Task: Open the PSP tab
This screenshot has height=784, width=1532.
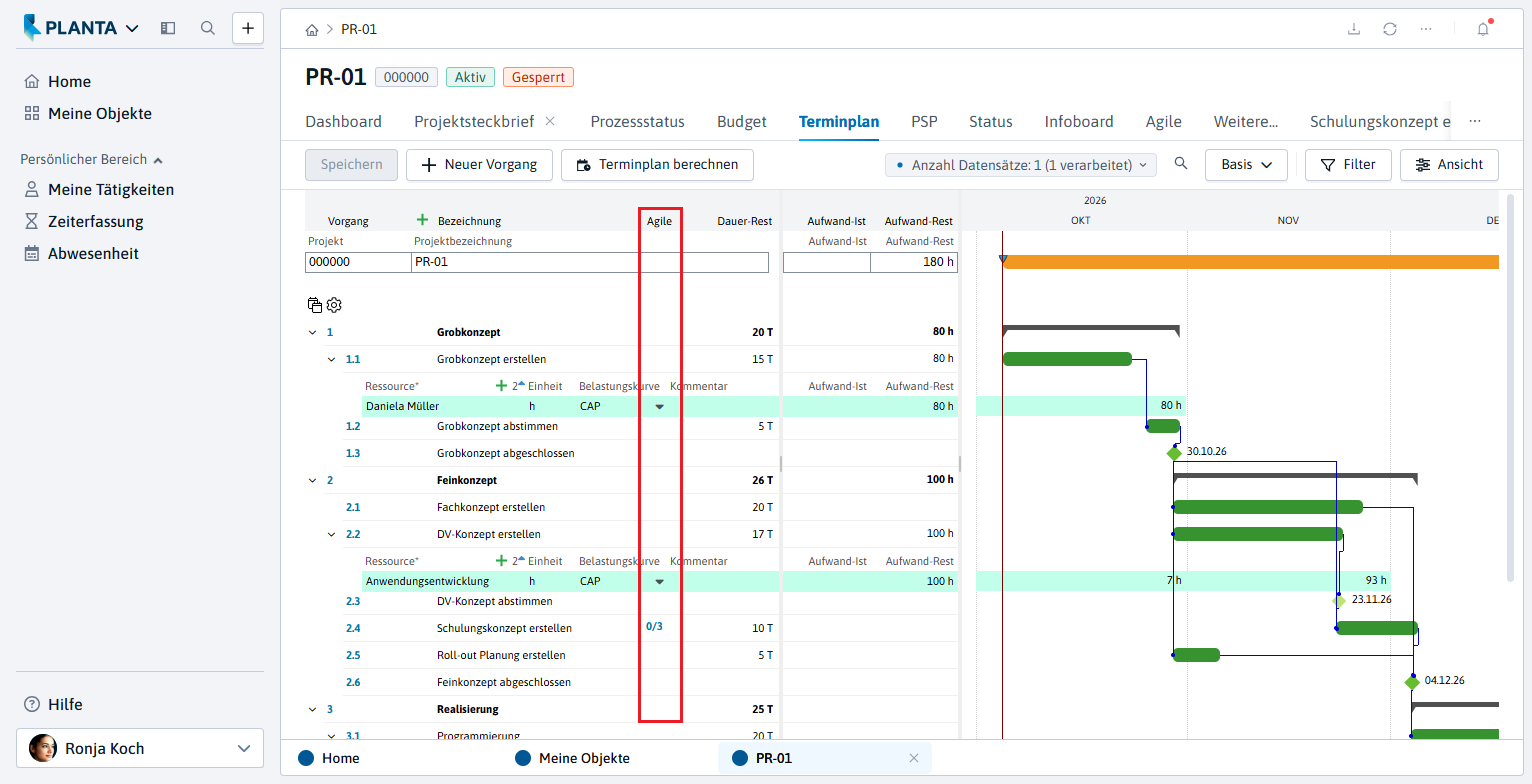Action: pyautogui.click(x=924, y=121)
